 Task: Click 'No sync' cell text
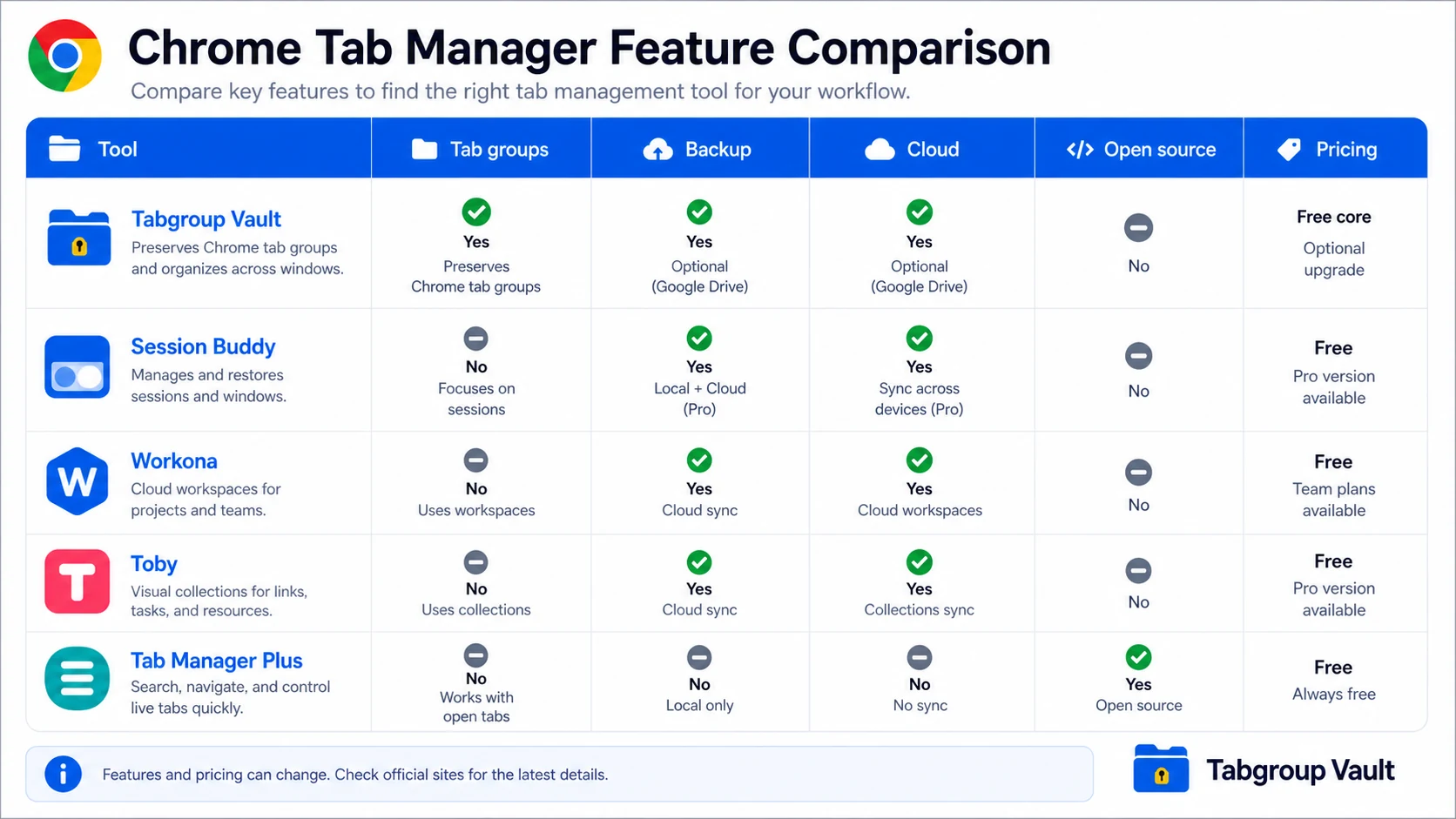click(x=920, y=705)
